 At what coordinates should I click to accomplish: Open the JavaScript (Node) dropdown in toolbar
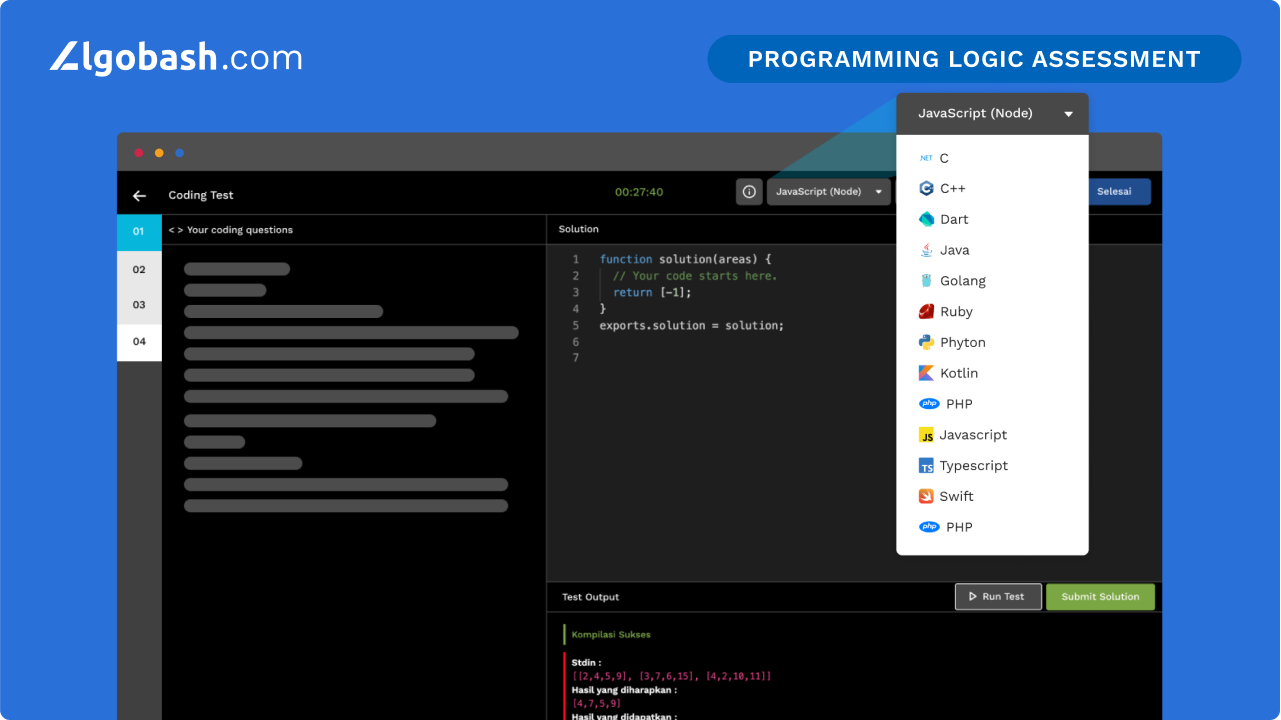tap(827, 192)
